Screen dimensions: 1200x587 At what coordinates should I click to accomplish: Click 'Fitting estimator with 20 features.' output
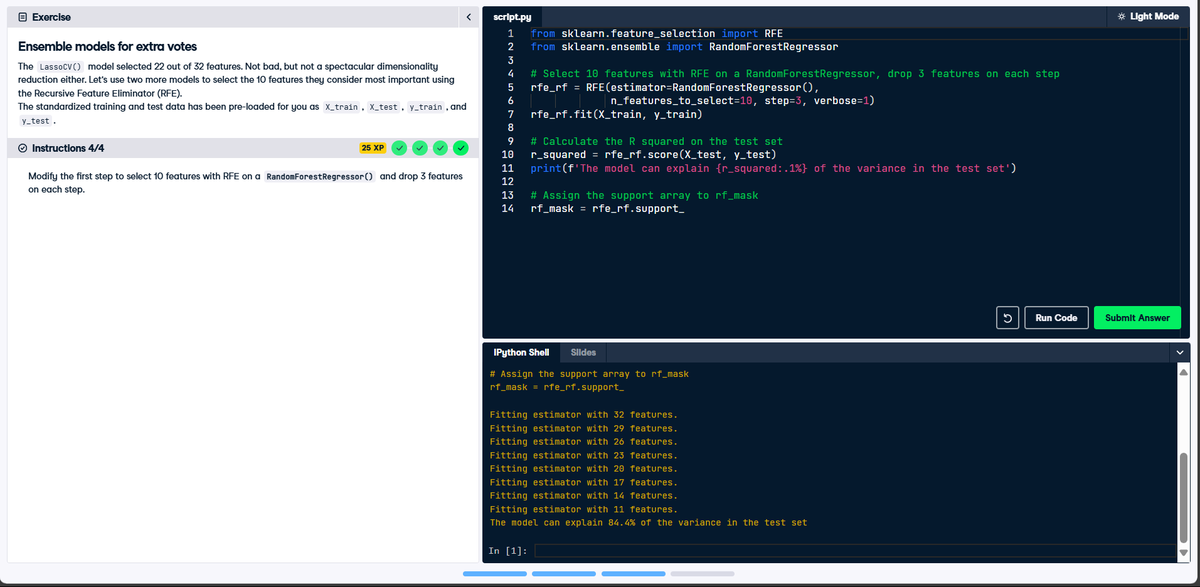coord(583,468)
